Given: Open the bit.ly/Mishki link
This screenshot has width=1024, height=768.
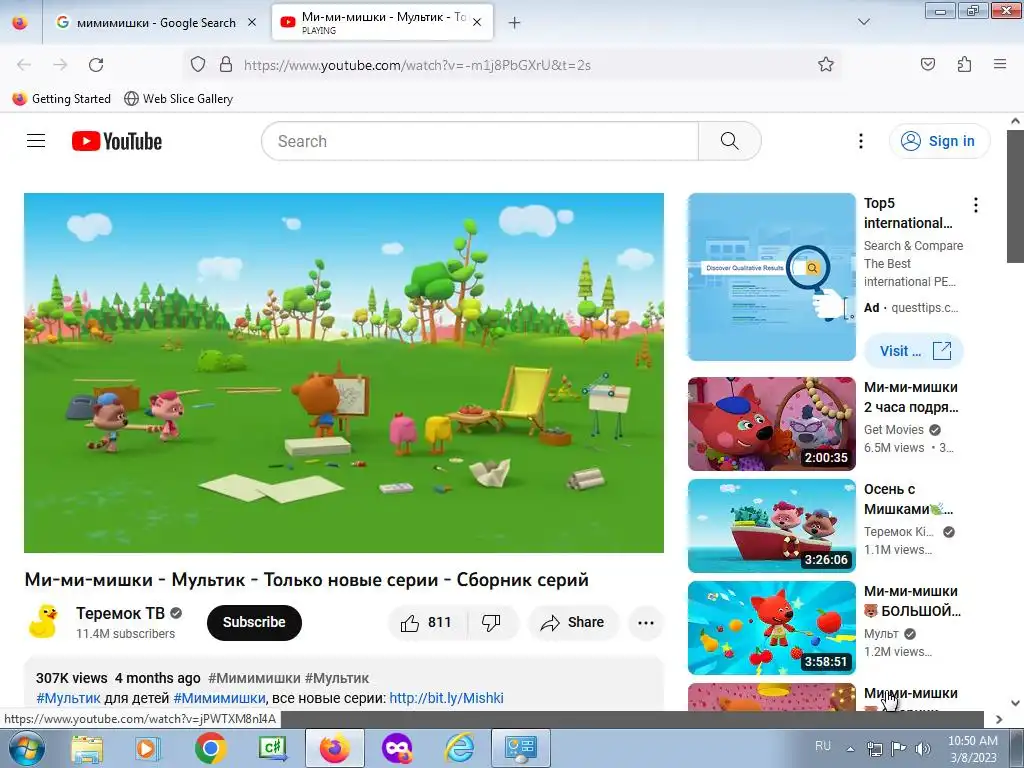Looking at the screenshot, I should tap(446, 697).
